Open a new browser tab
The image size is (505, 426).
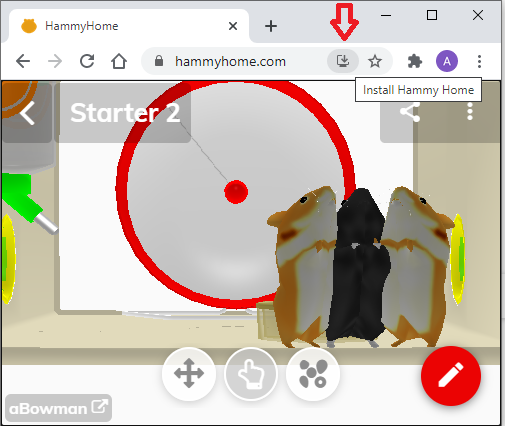tap(271, 26)
